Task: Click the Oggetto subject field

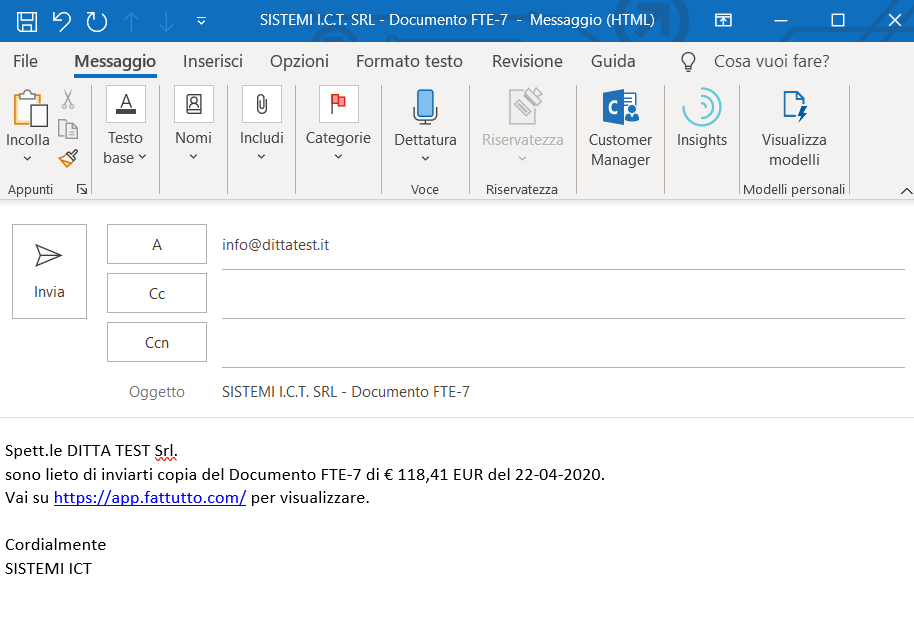Action: click(x=563, y=392)
